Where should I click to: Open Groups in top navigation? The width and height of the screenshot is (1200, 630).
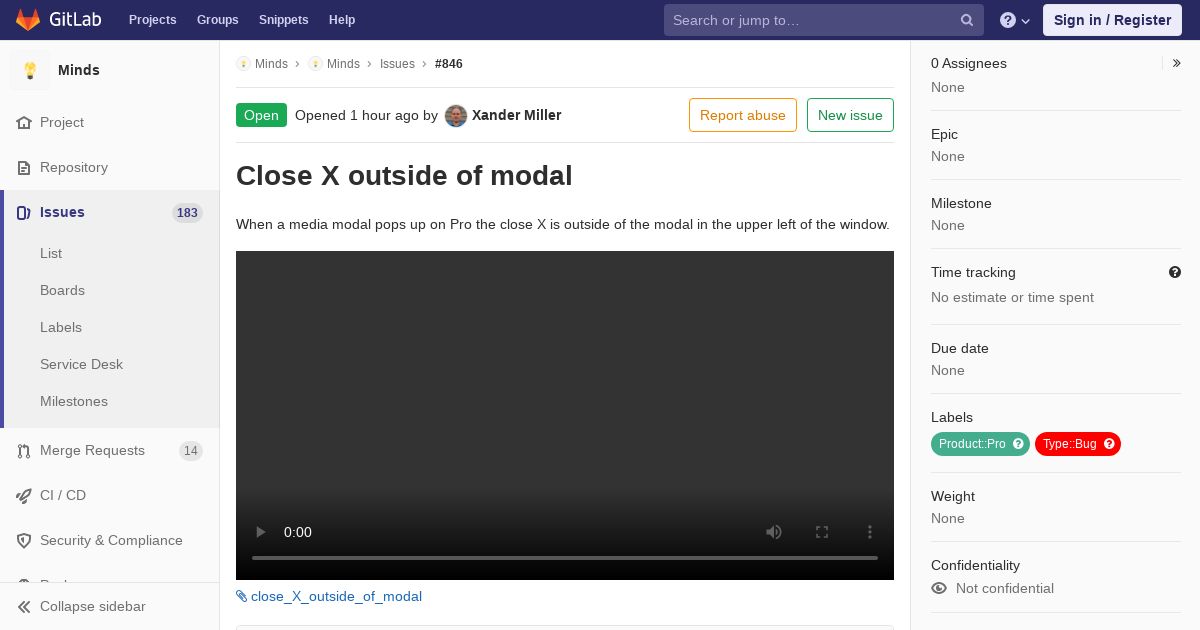click(218, 20)
